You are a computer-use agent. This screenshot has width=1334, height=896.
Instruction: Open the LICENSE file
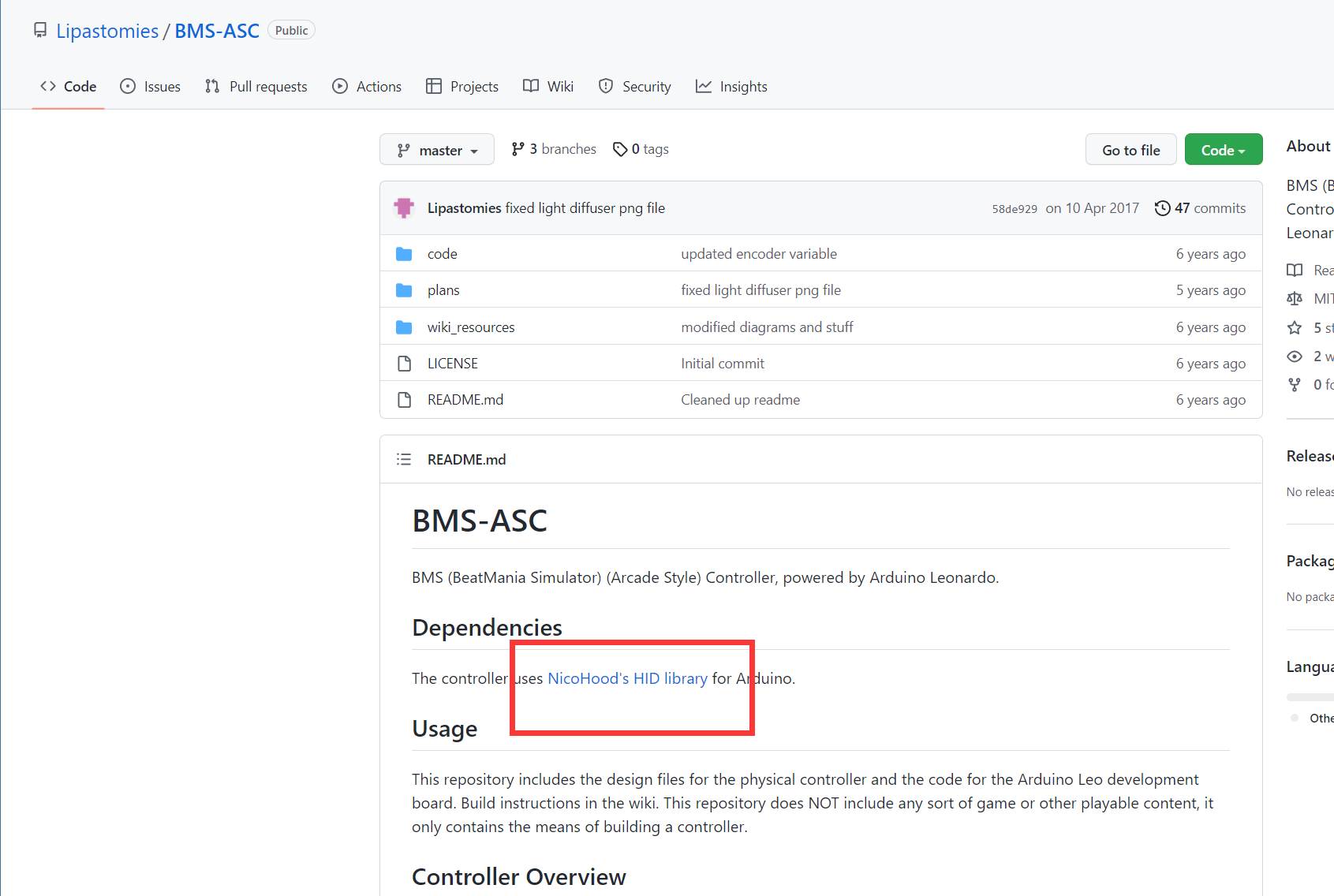(x=453, y=364)
